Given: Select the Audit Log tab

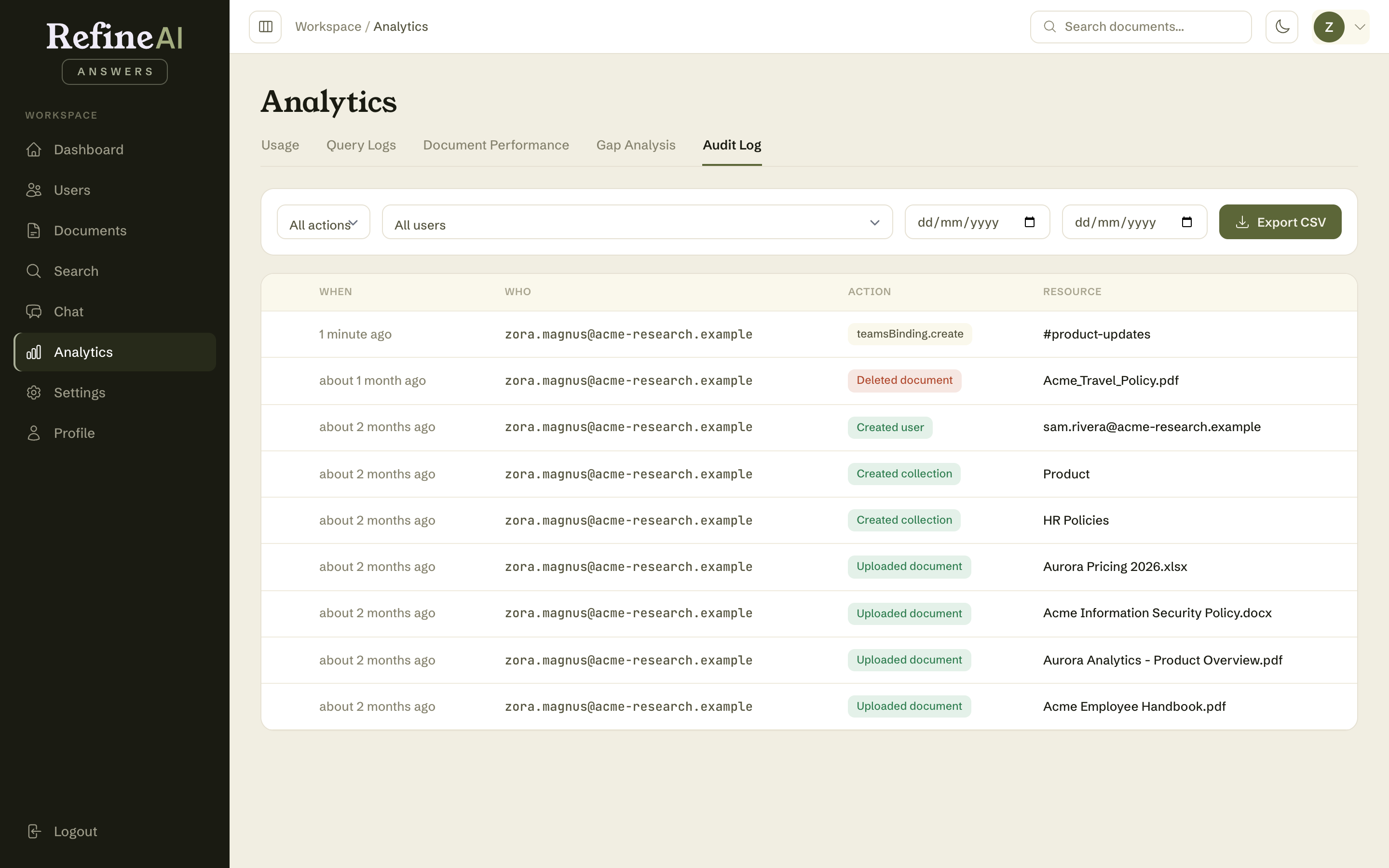Looking at the screenshot, I should [732, 145].
